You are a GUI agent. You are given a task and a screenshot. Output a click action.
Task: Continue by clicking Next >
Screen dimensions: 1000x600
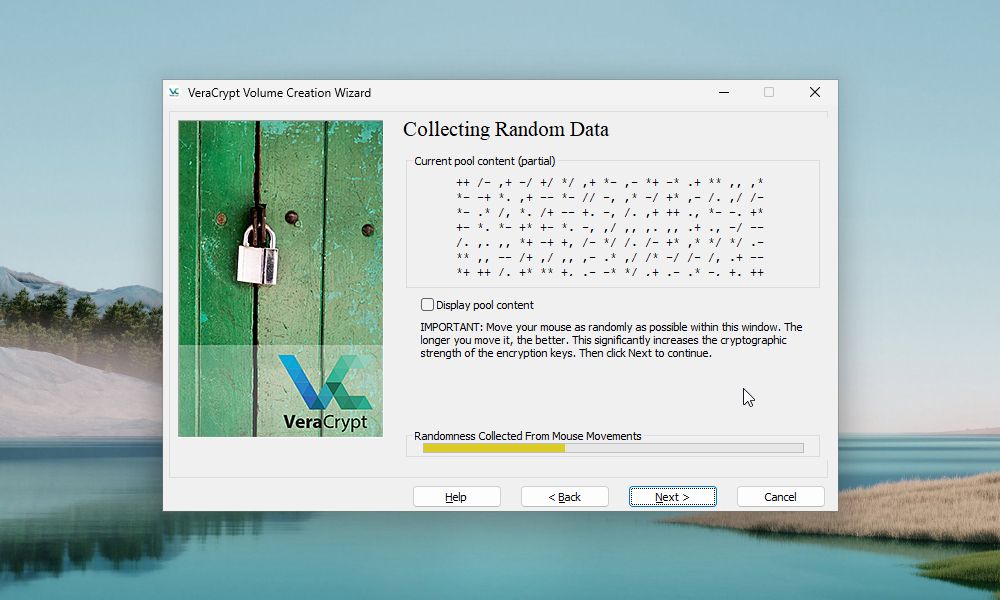(672, 497)
